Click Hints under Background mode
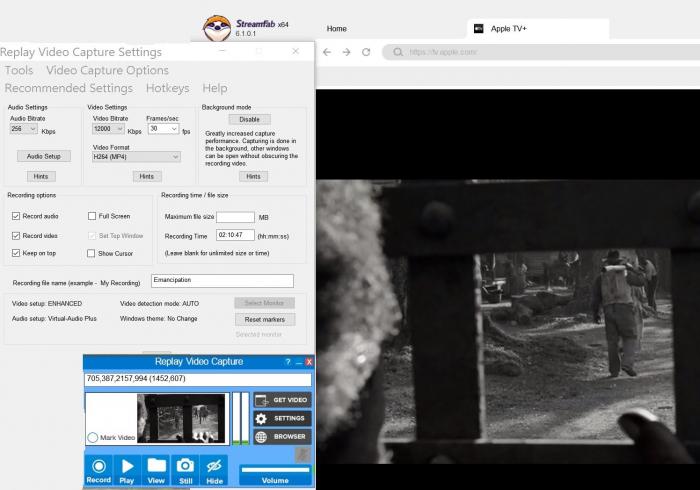The width and height of the screenshot is (700, 490). point(253,176)
